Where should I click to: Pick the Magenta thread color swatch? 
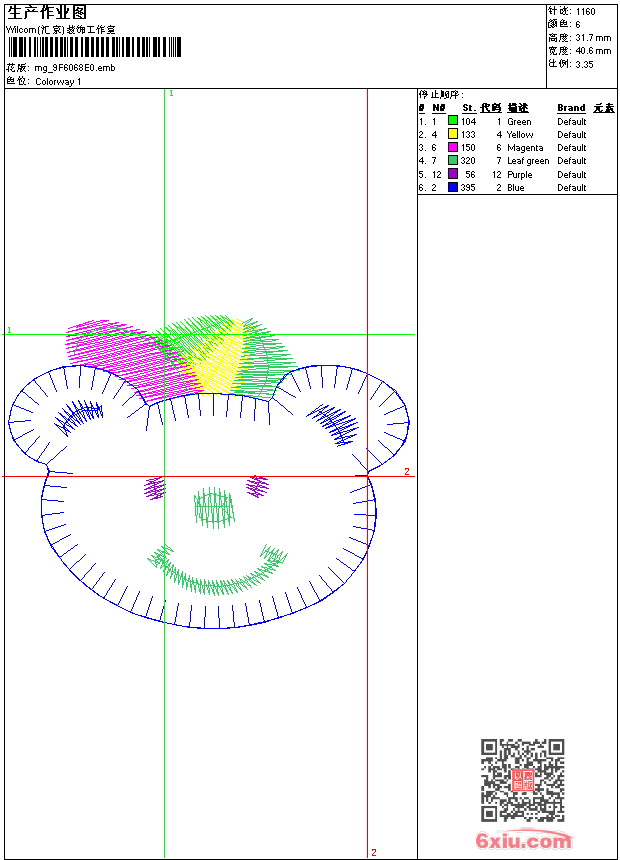coord(453,147)
